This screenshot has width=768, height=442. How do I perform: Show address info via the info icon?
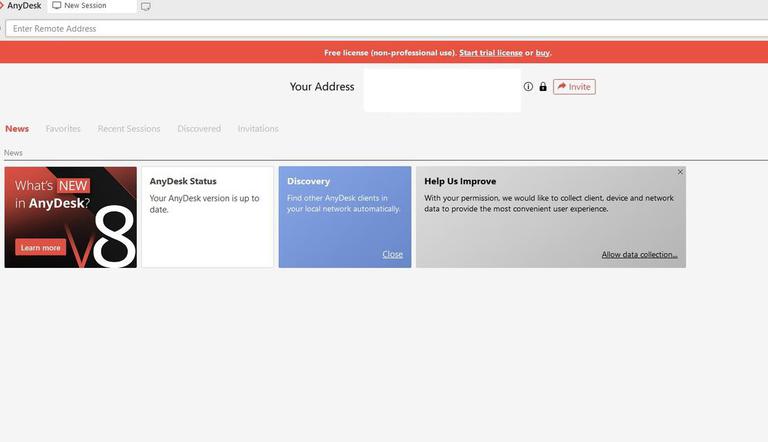point(528,87)
